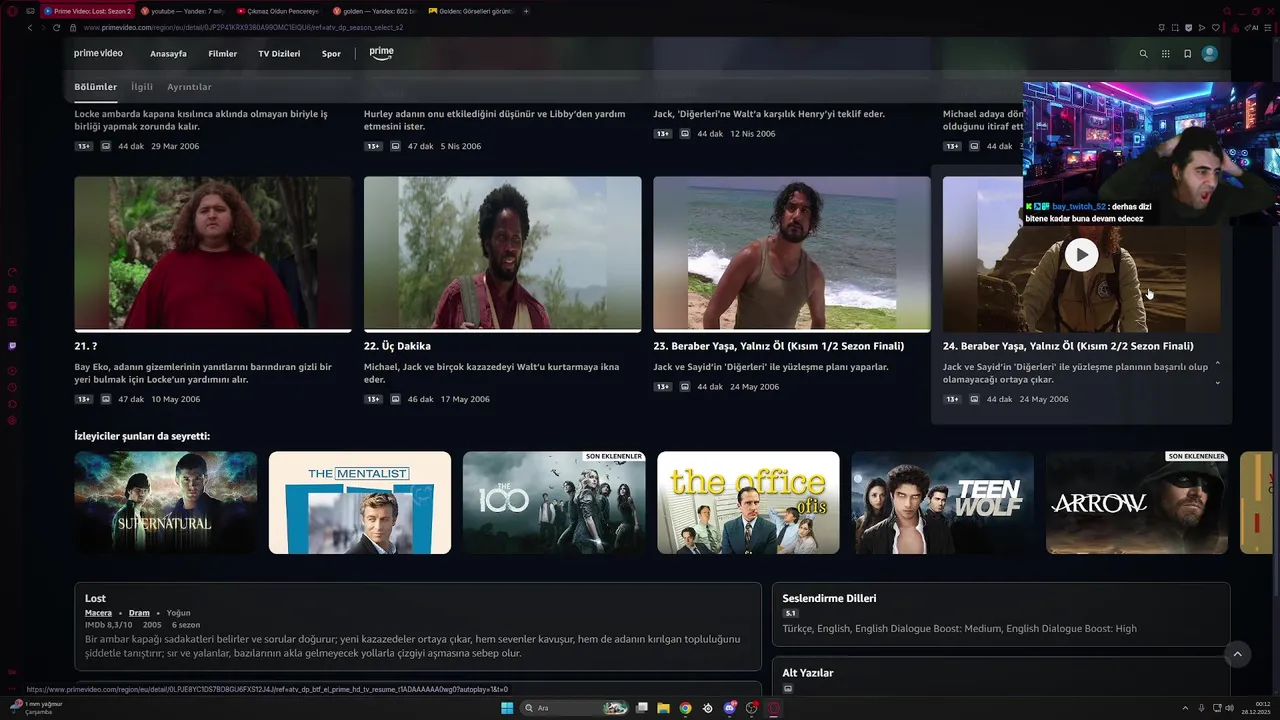Open Google Chrome from the taskbar

click(x=685, y=708)
